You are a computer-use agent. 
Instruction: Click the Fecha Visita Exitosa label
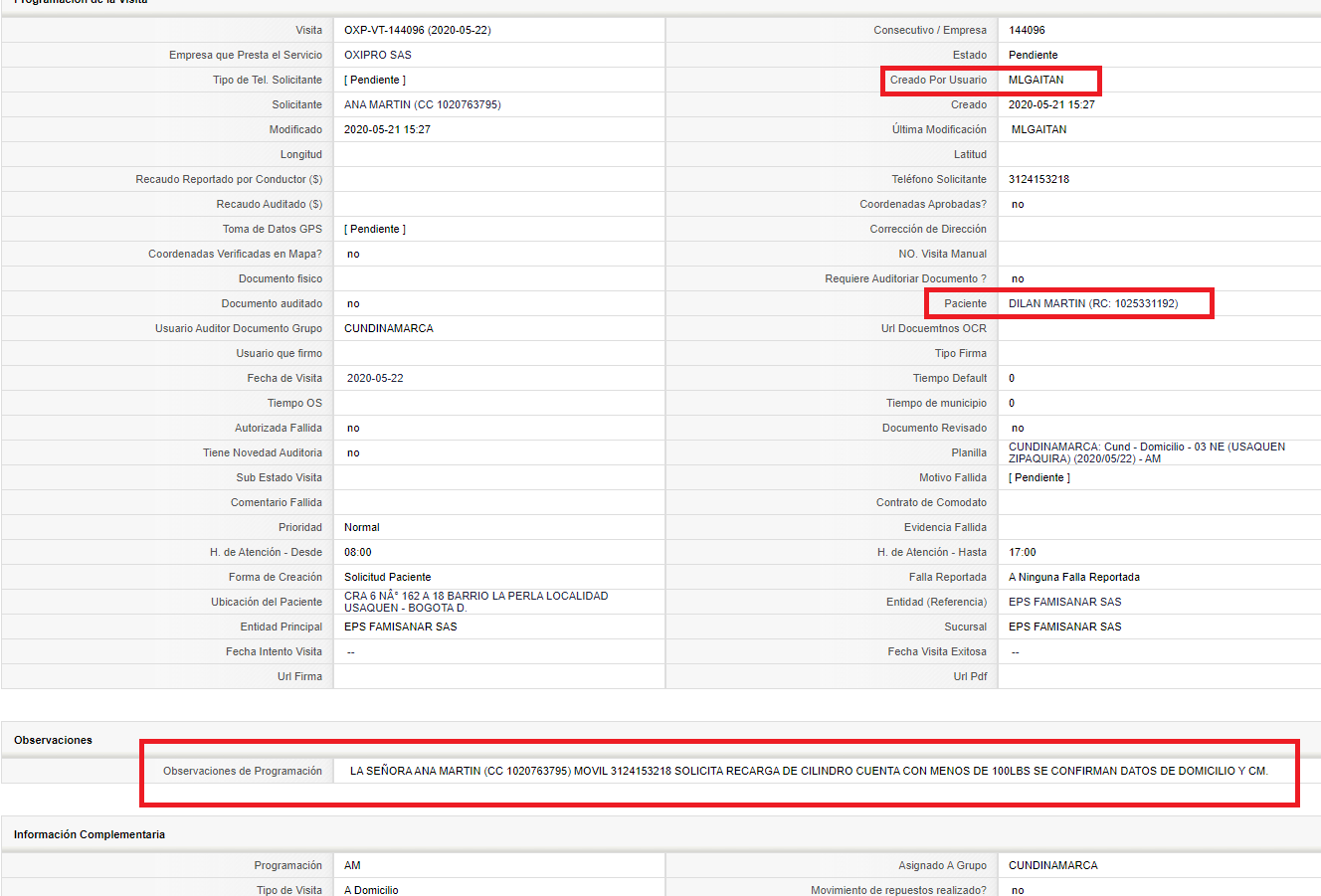(x=937, y=651)
